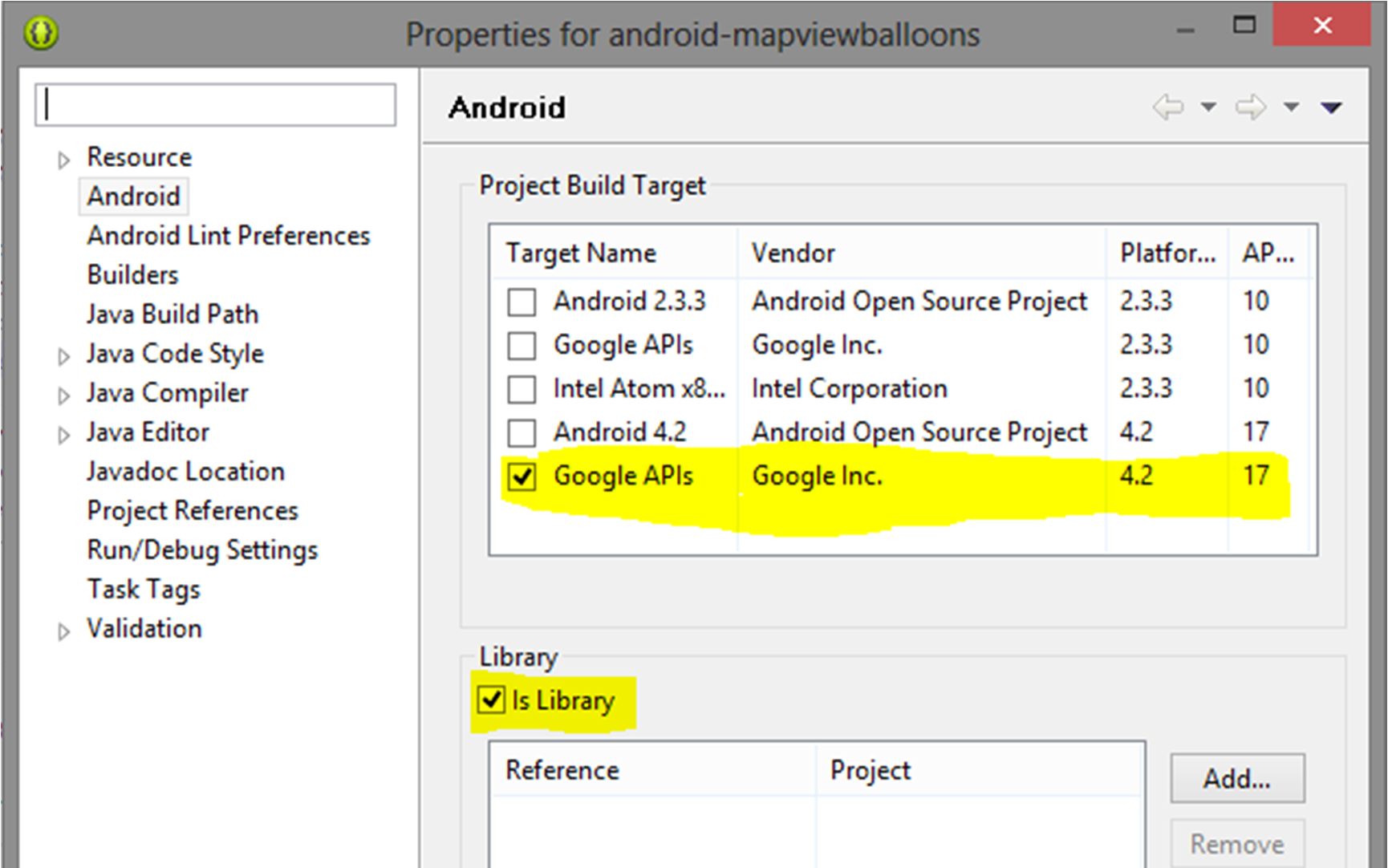The height and width of the screenshot is (868, 1388).
Task: Open the Builders properties page
Action: point(132,274)
